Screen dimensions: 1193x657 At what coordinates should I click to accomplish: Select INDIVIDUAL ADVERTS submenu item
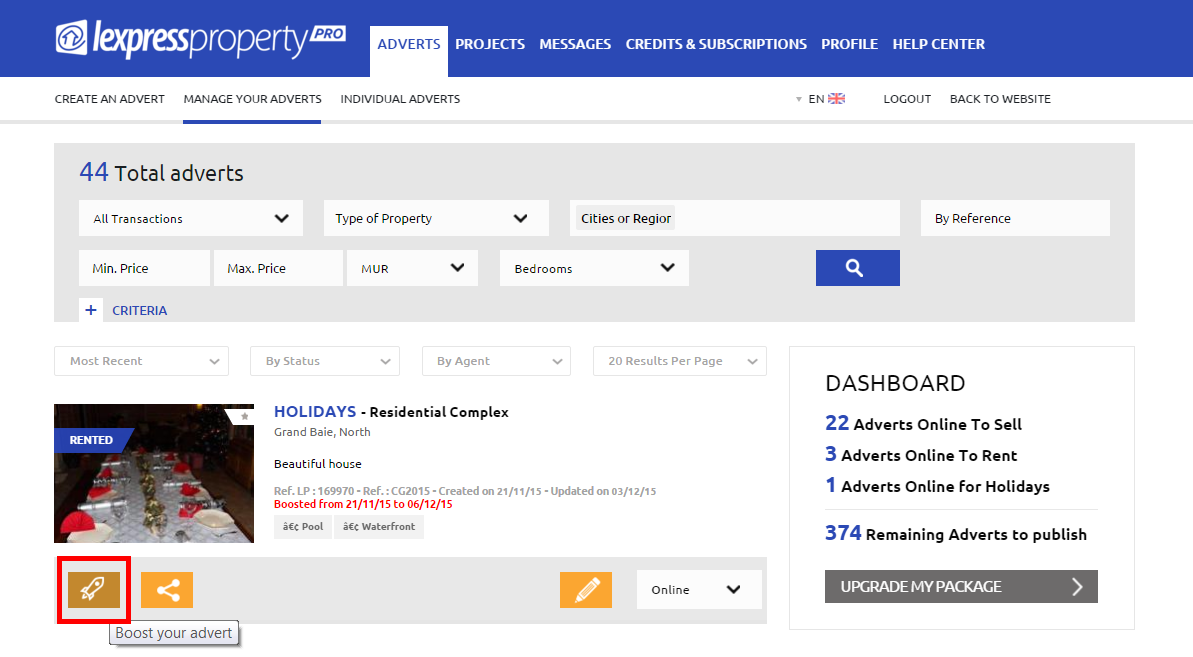400,99
